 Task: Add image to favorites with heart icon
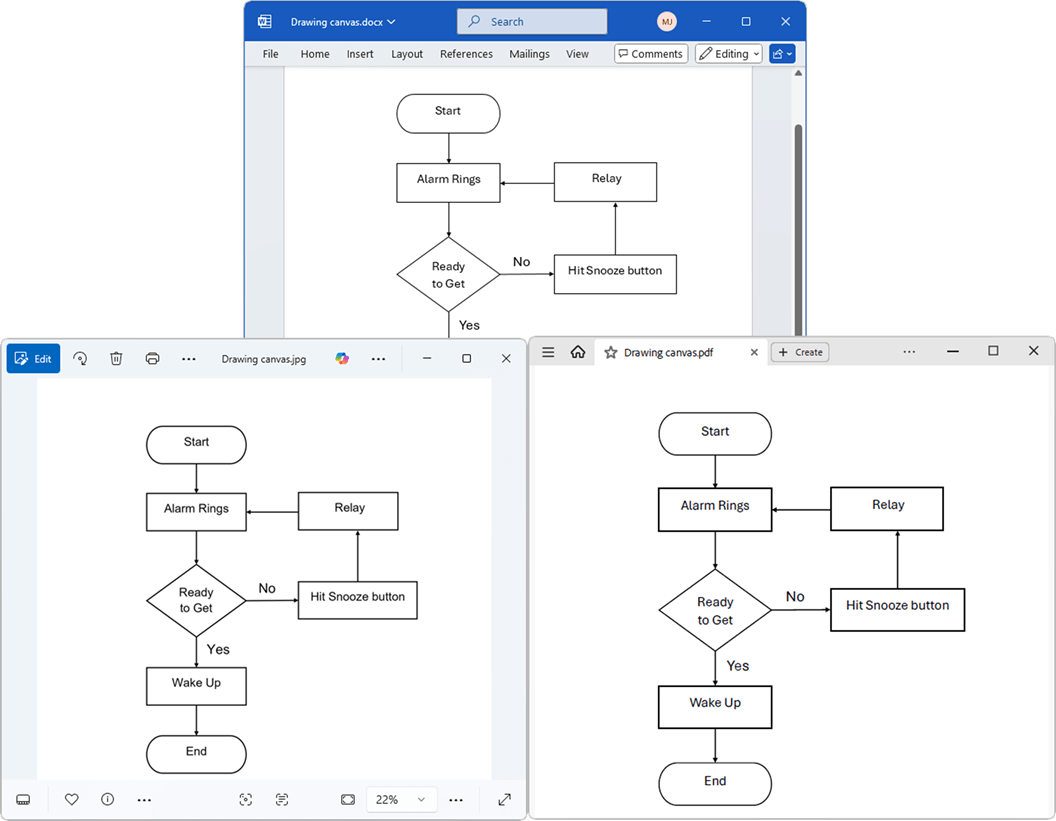71,799
